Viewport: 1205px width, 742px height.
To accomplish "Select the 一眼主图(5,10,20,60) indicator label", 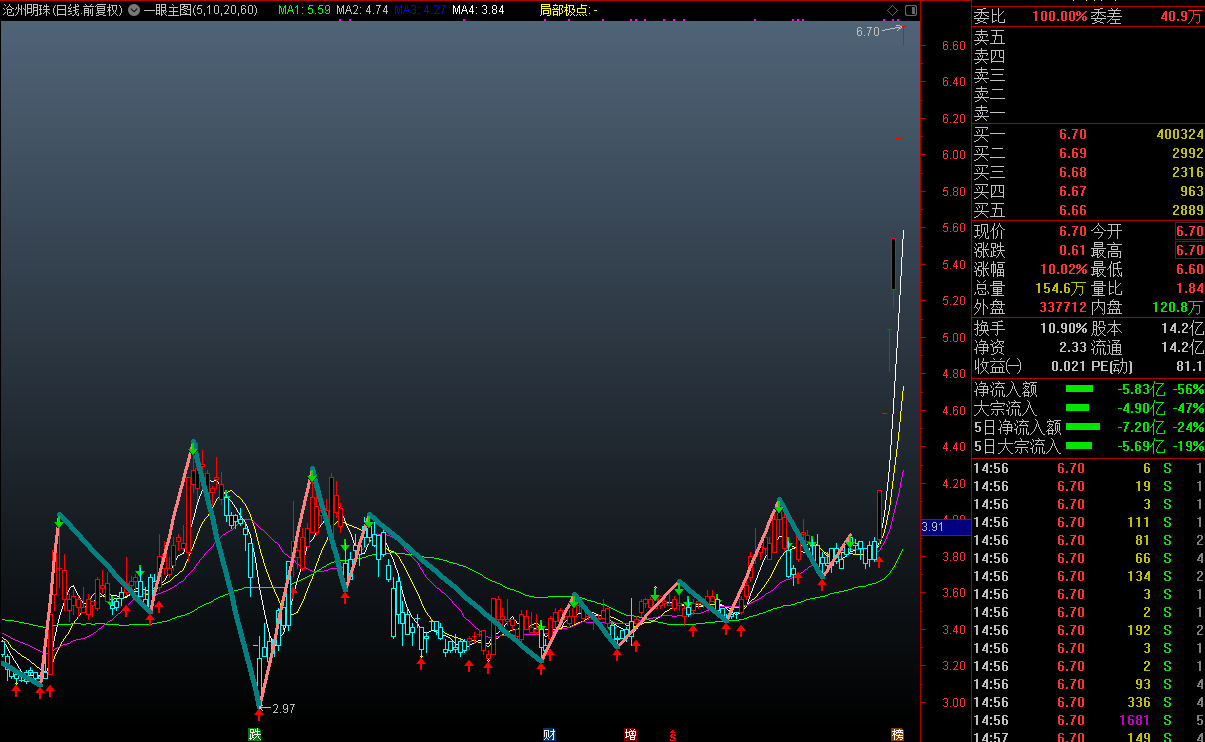I will click(200, 10).
